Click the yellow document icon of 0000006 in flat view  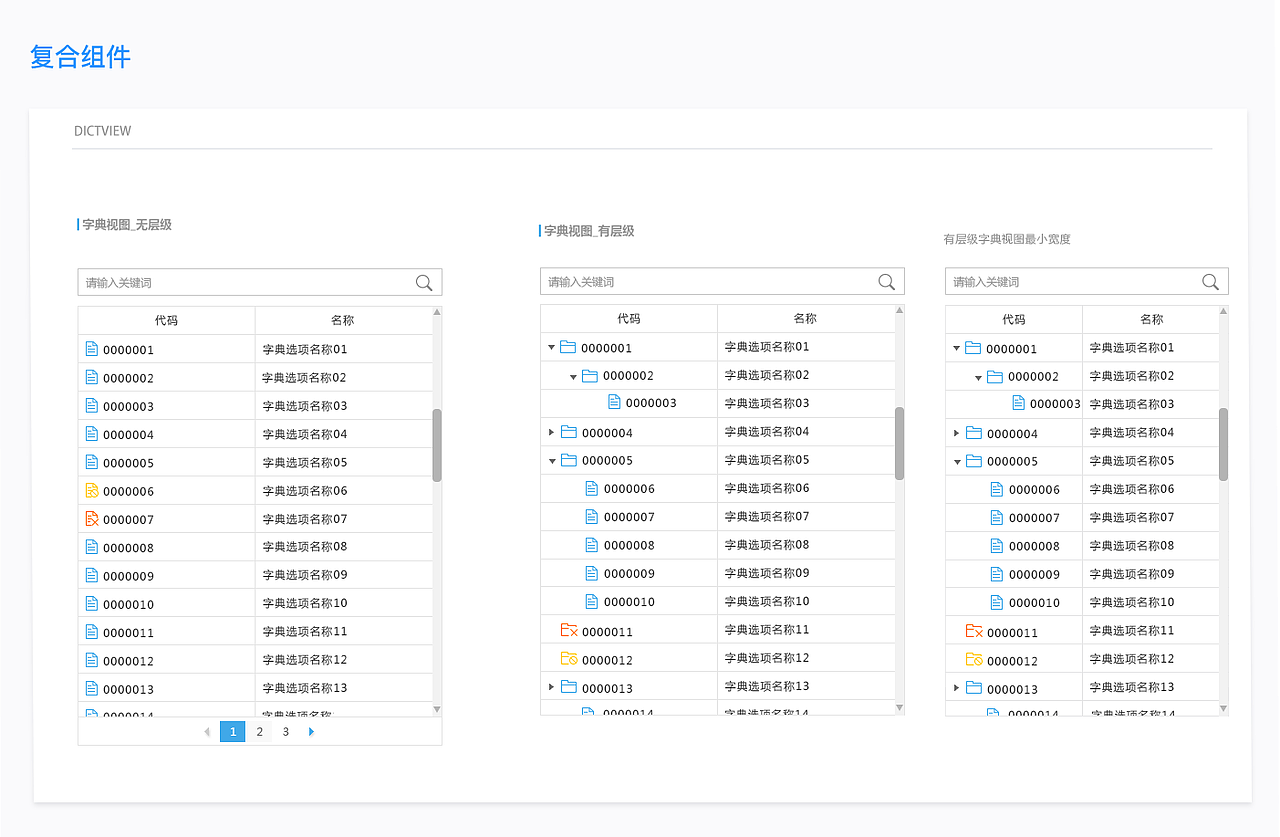92,491
